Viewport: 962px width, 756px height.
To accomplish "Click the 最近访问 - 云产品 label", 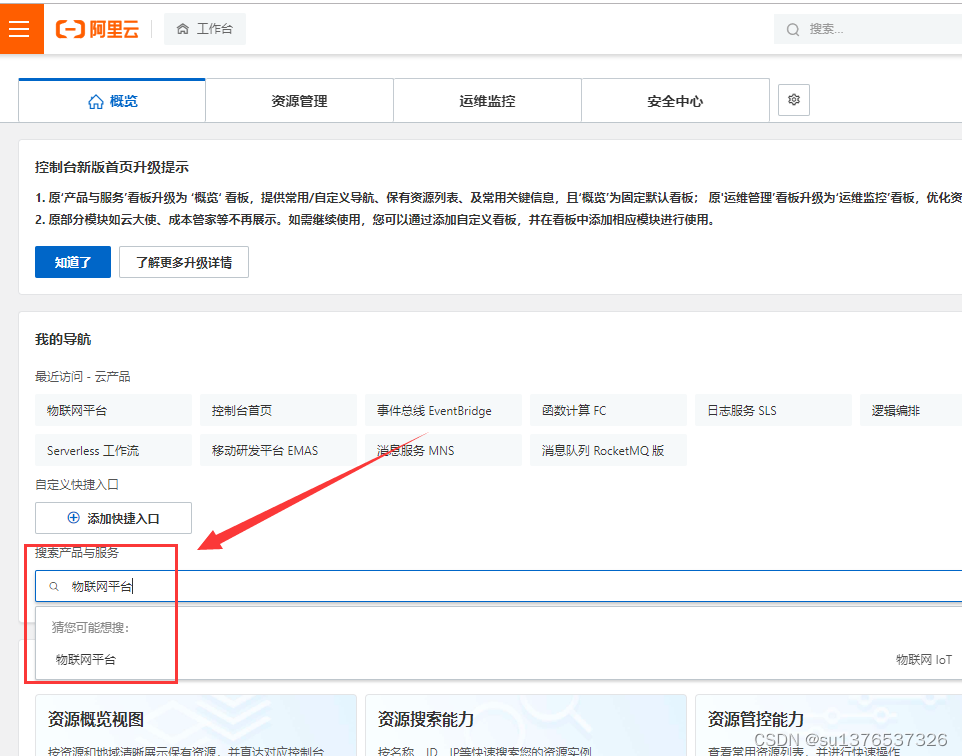I will click(83, 376).
